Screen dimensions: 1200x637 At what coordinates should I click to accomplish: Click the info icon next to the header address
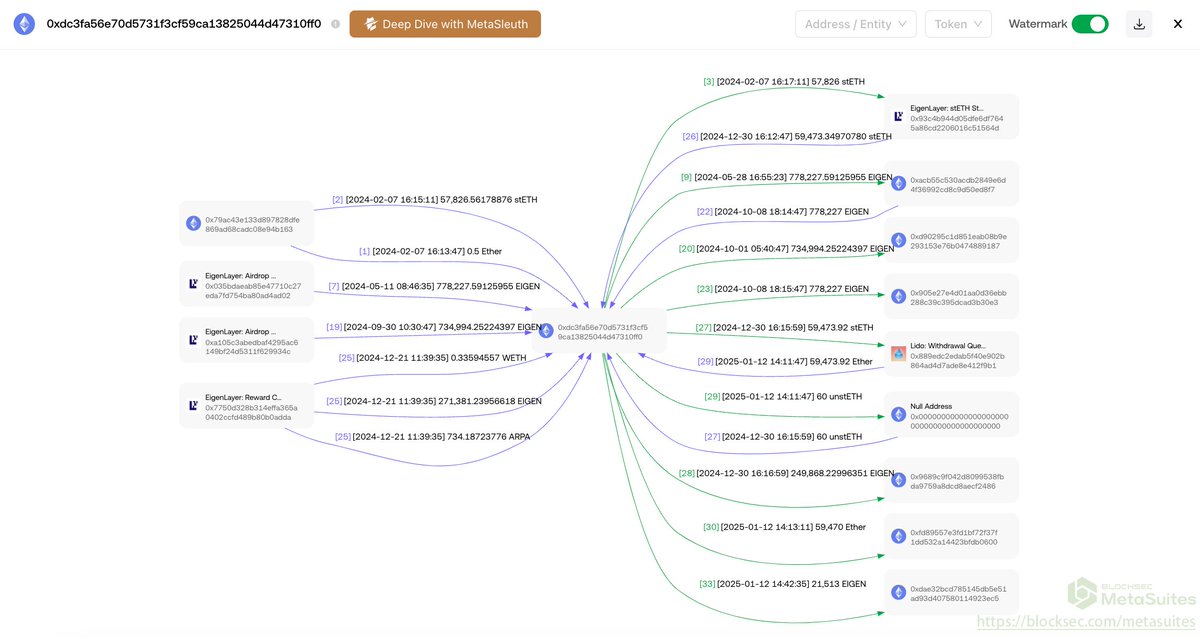click(335, 24)
